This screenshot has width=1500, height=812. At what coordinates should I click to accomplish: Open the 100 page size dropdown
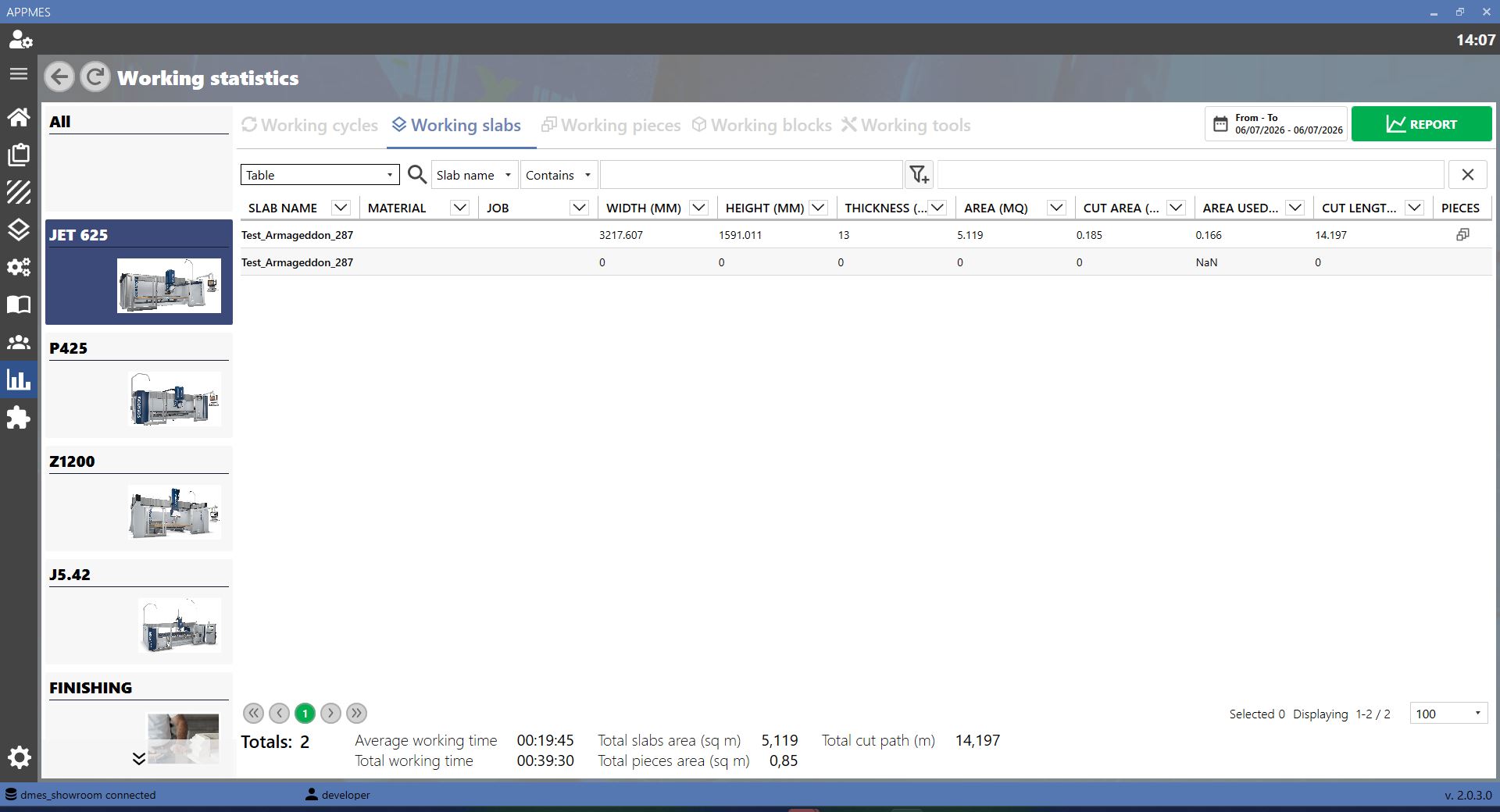click(1448, 714)
